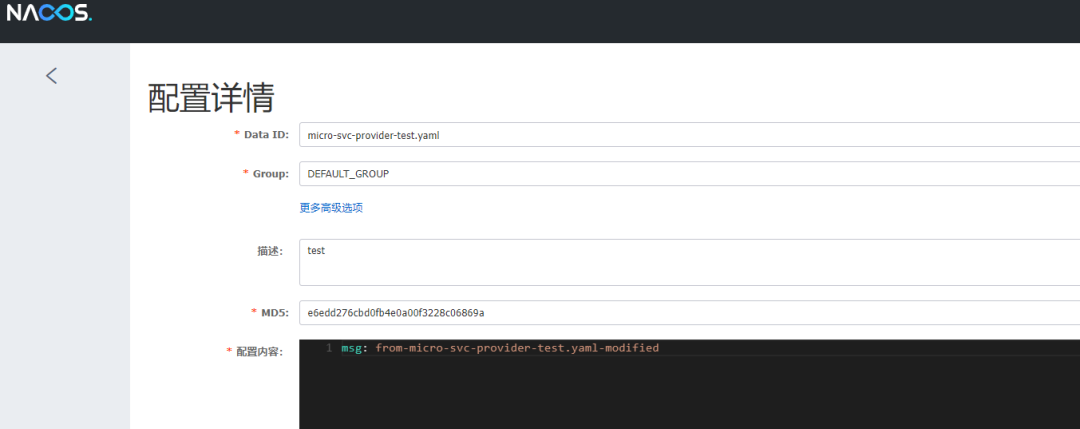Click the MD5 hash input field
The height and width of the screenshot is (429, 1080).
688,313
